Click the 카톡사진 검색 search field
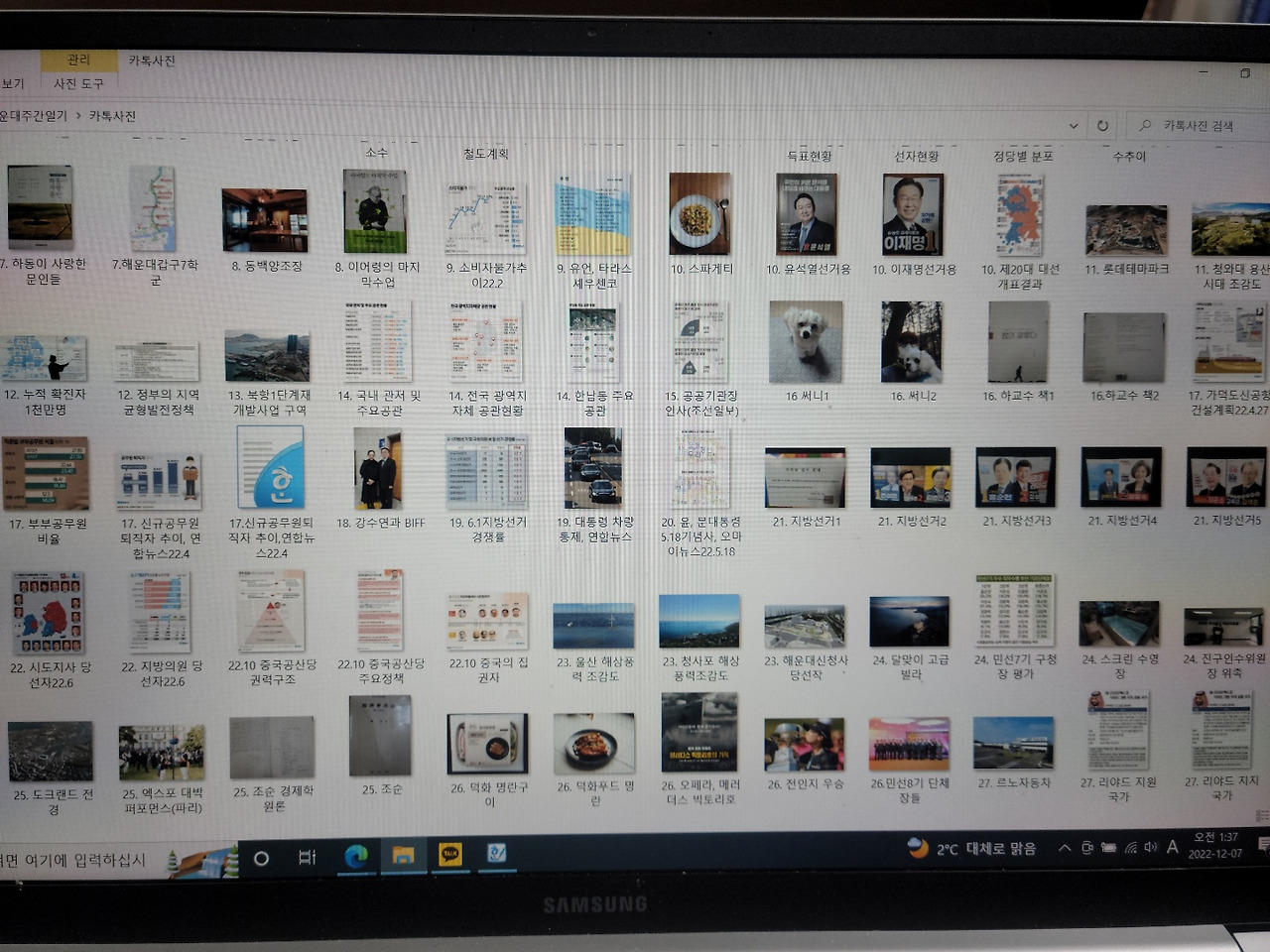 pyautogui.click(x=1199, y=126)
